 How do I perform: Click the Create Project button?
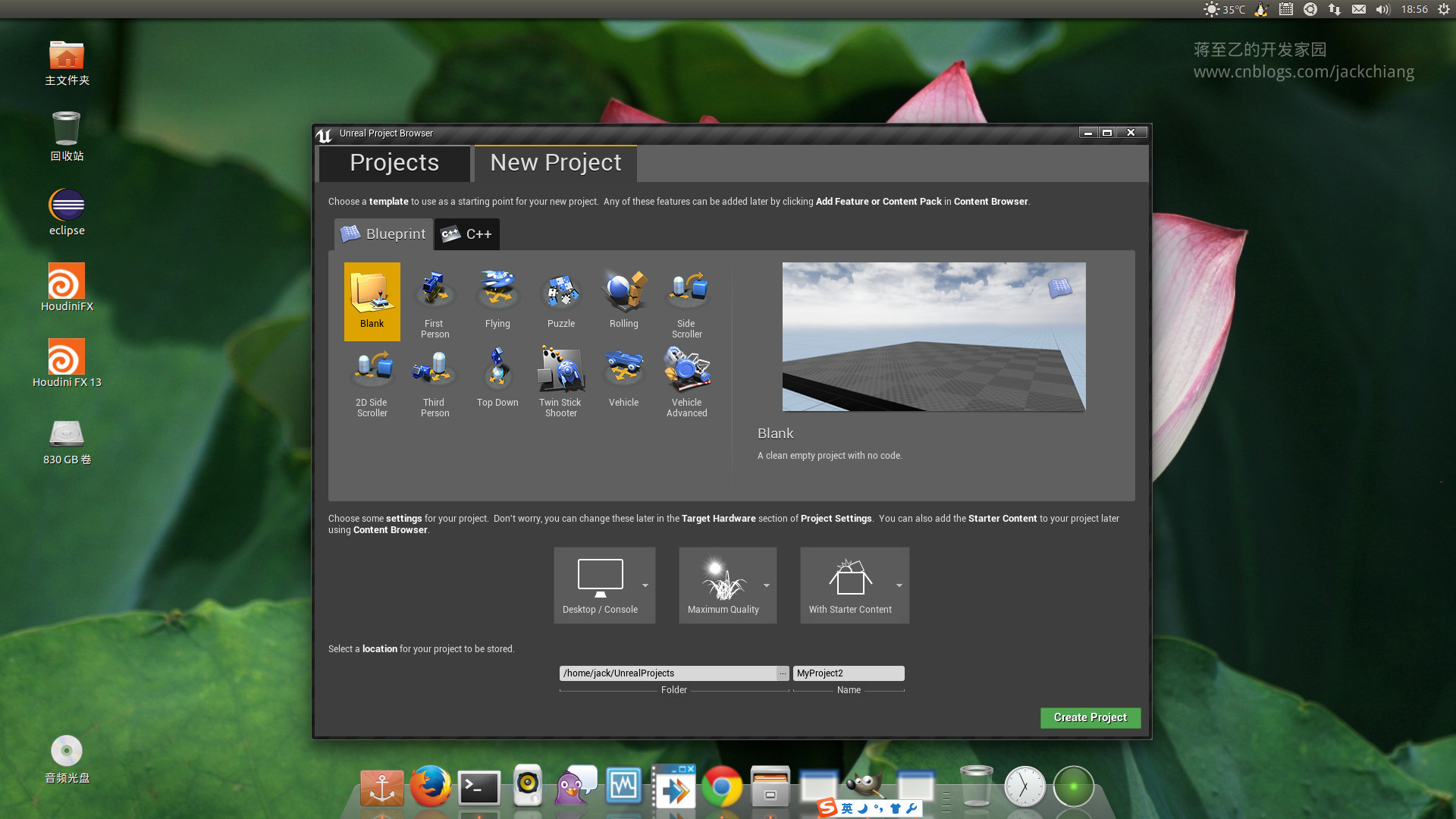pos(1090,717)
